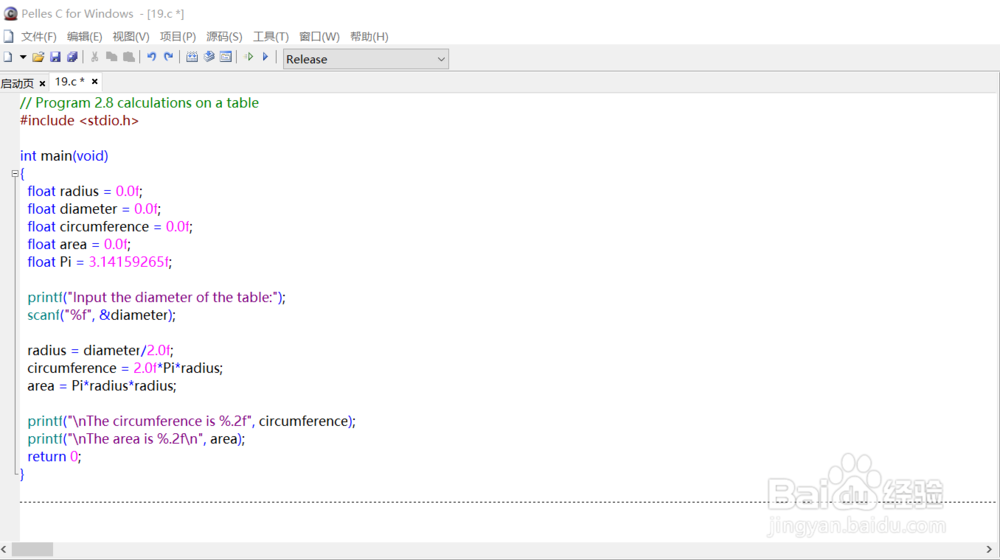
Task: Open the 工具(T) menu
Action: (x=270, y=36)
